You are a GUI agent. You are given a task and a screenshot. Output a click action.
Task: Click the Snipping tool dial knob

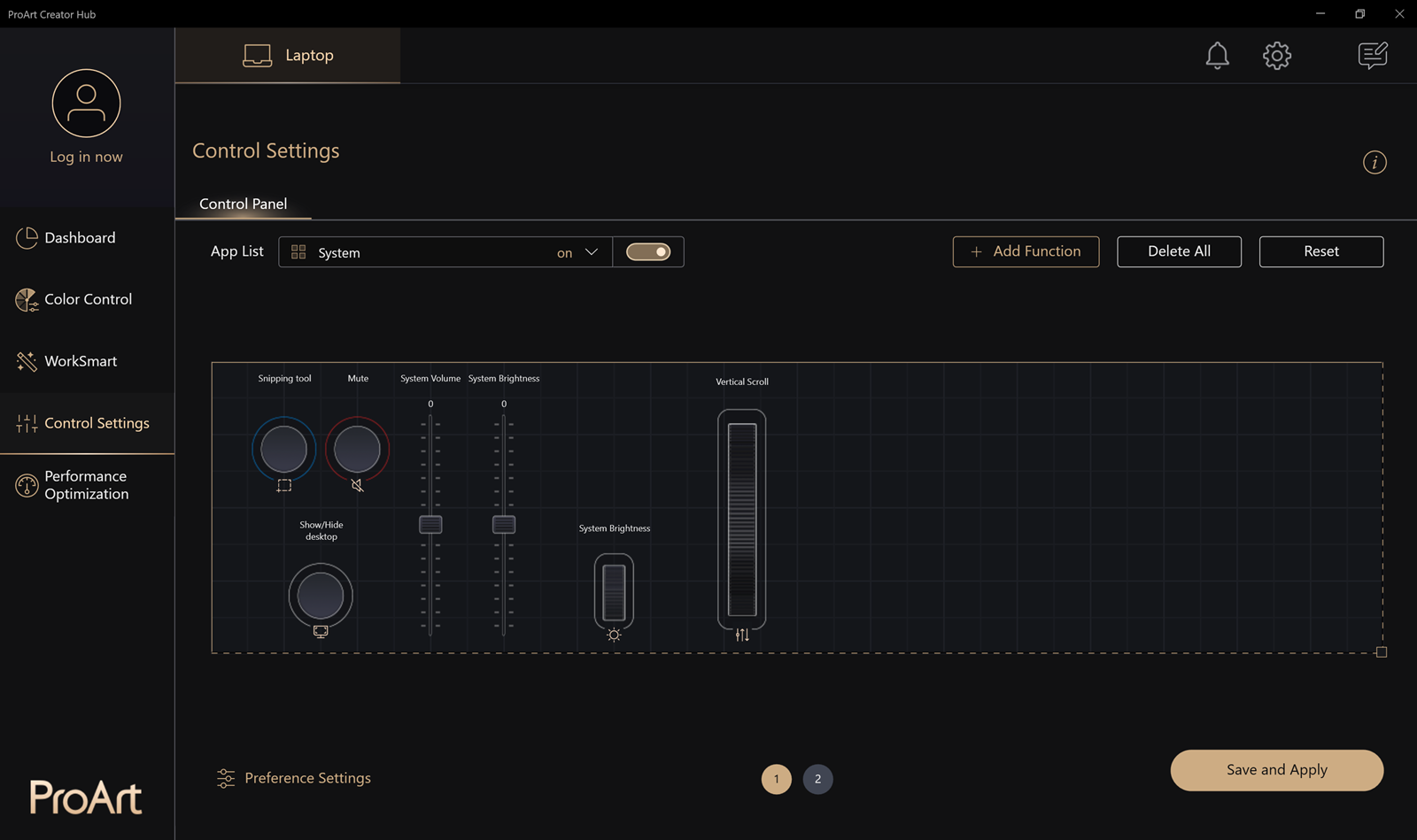tap(284, 449)
